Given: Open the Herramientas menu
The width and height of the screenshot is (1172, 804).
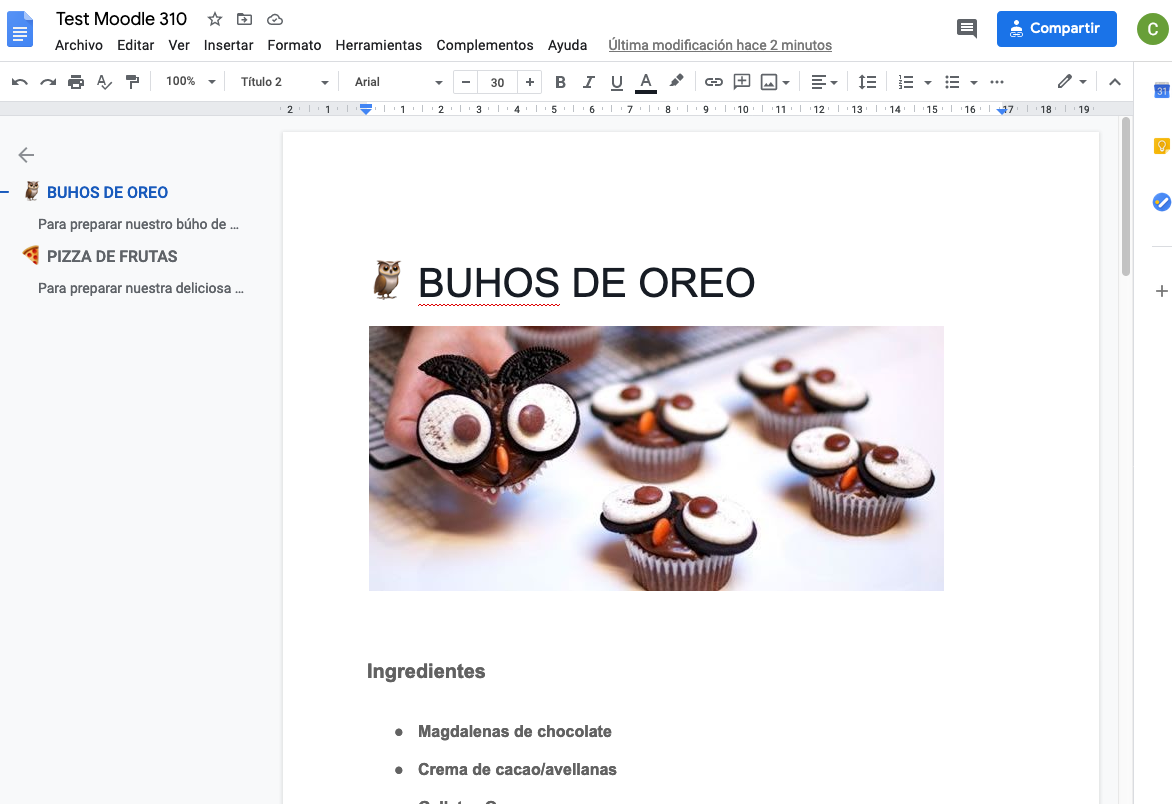Looking at the screenshot, I should click(x=378, y=46).
